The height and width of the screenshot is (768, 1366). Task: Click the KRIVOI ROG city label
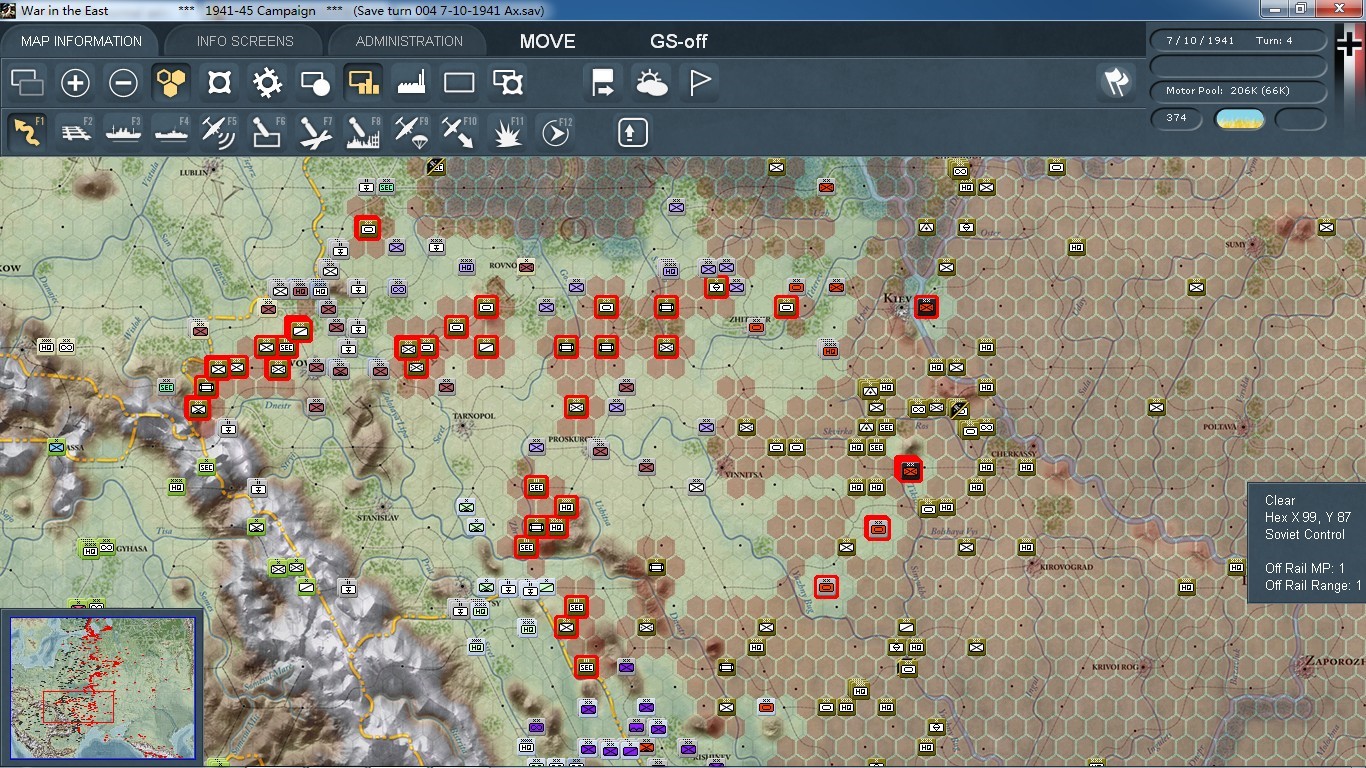[x=1117, y=667]
